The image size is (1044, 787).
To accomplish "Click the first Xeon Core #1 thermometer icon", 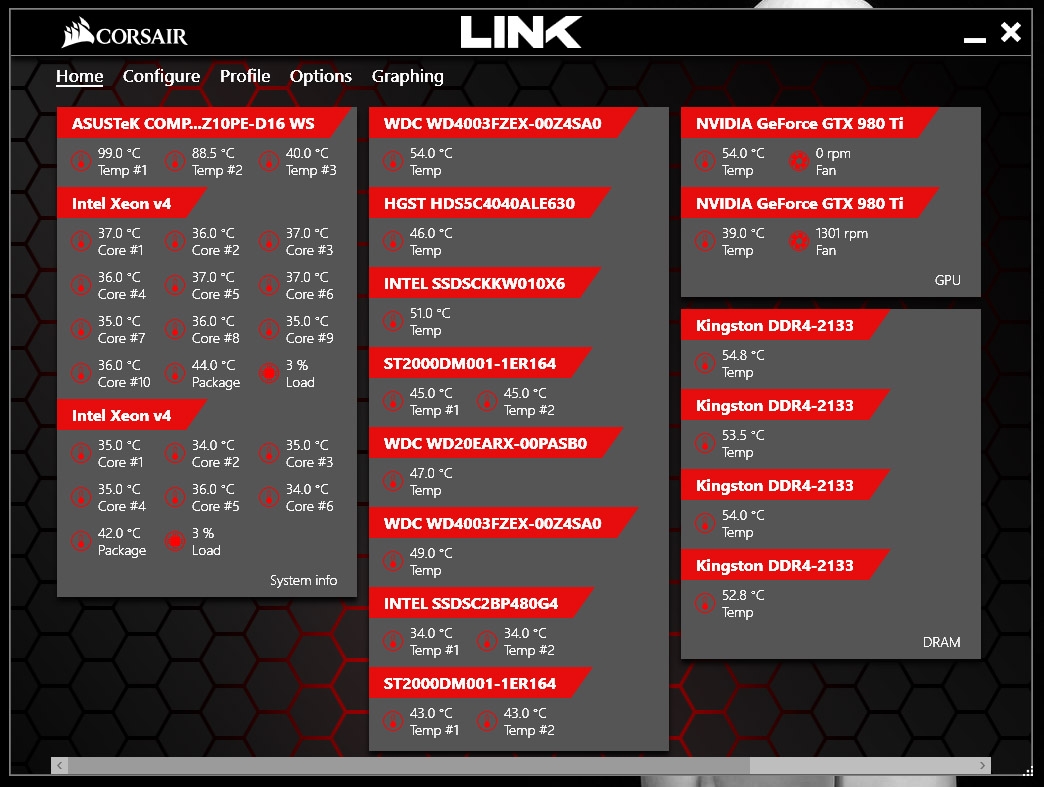I will [x=81, y=241].
